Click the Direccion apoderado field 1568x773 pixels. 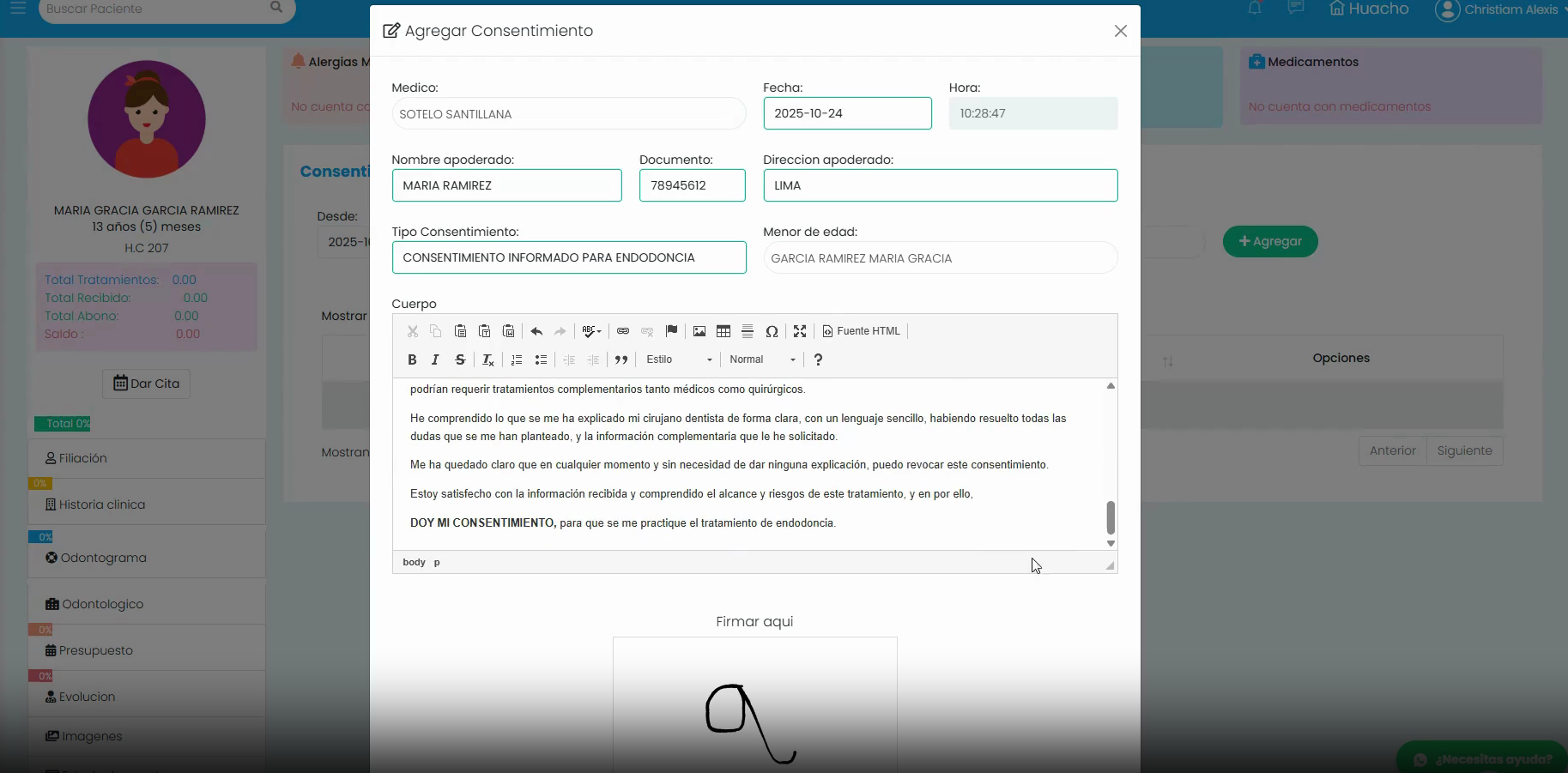pyautogui.click(x=940, y=185)
